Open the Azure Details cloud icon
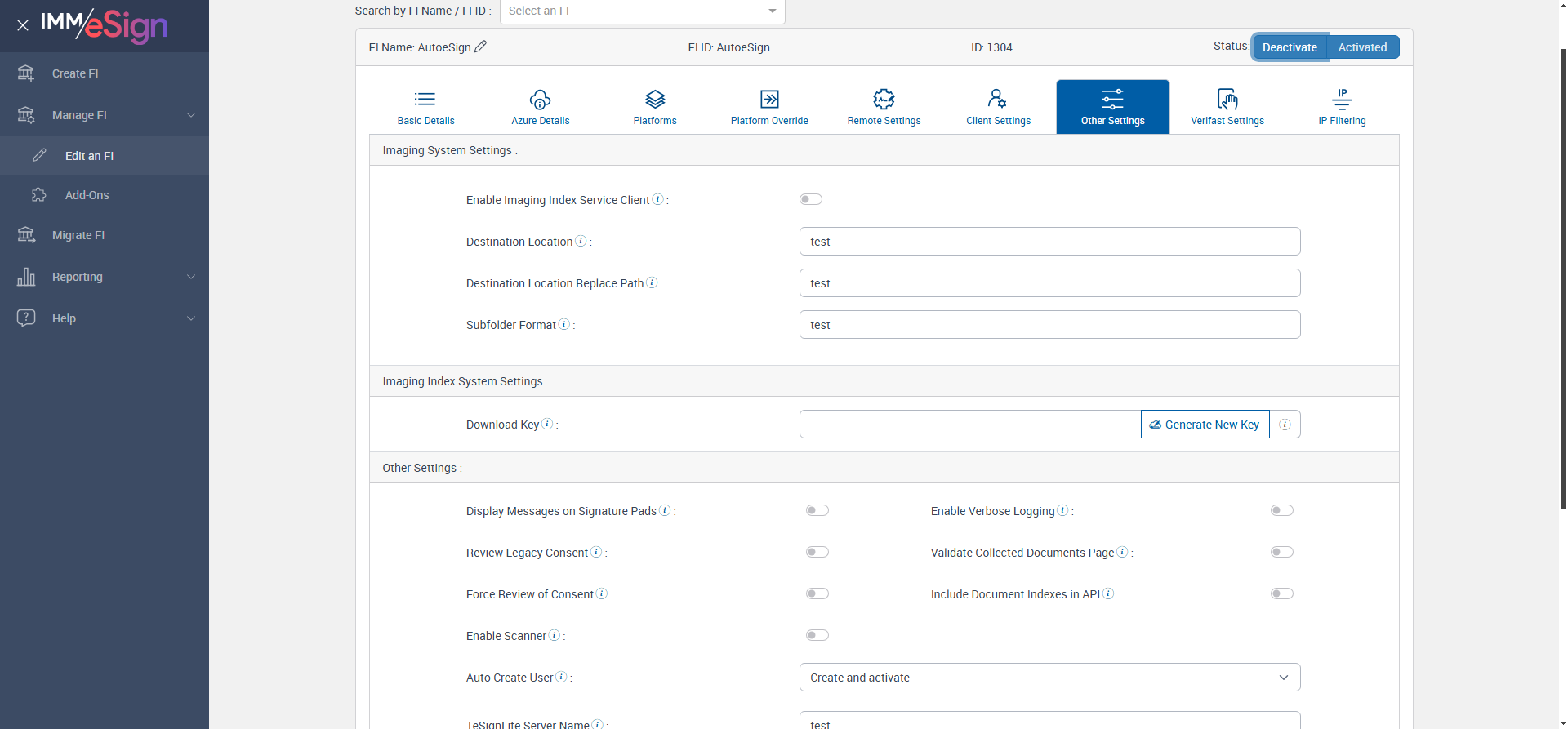1568x729 pixels. click(540, 100)
